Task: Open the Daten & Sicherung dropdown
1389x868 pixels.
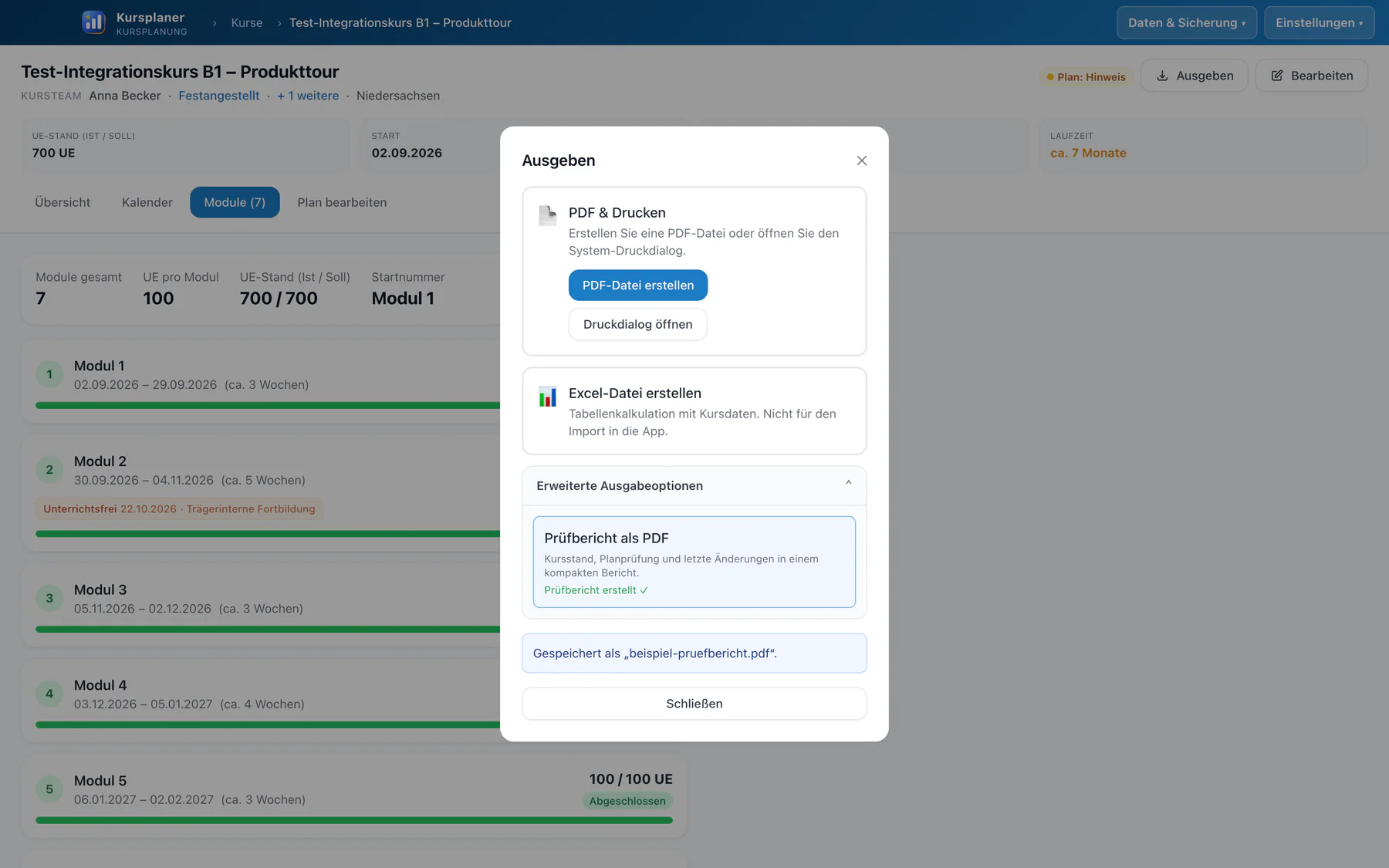Action: (x=1187, y=22)
